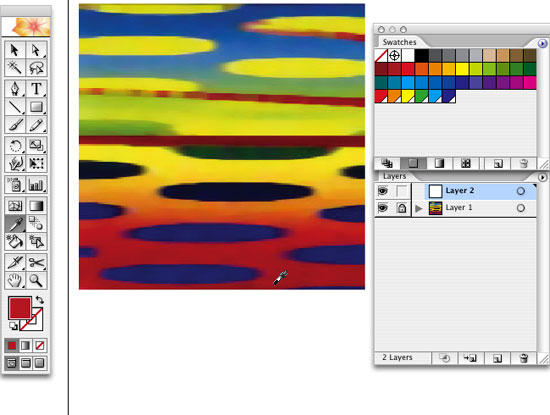
Task: Unlock Layer 1 via padlock icon
Action: point(402,208)
